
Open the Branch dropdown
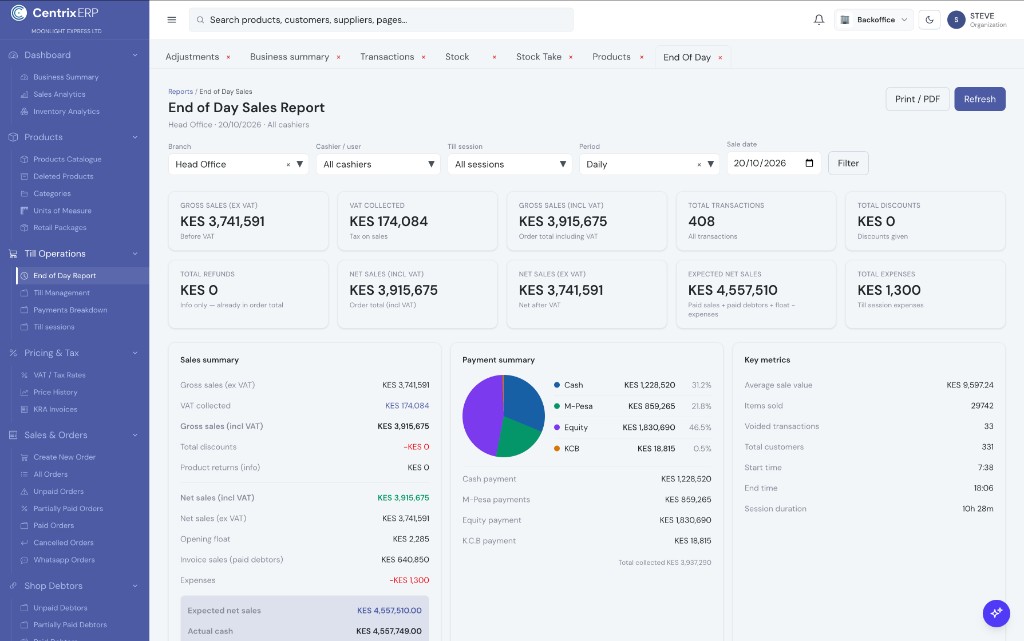[238, 164]
